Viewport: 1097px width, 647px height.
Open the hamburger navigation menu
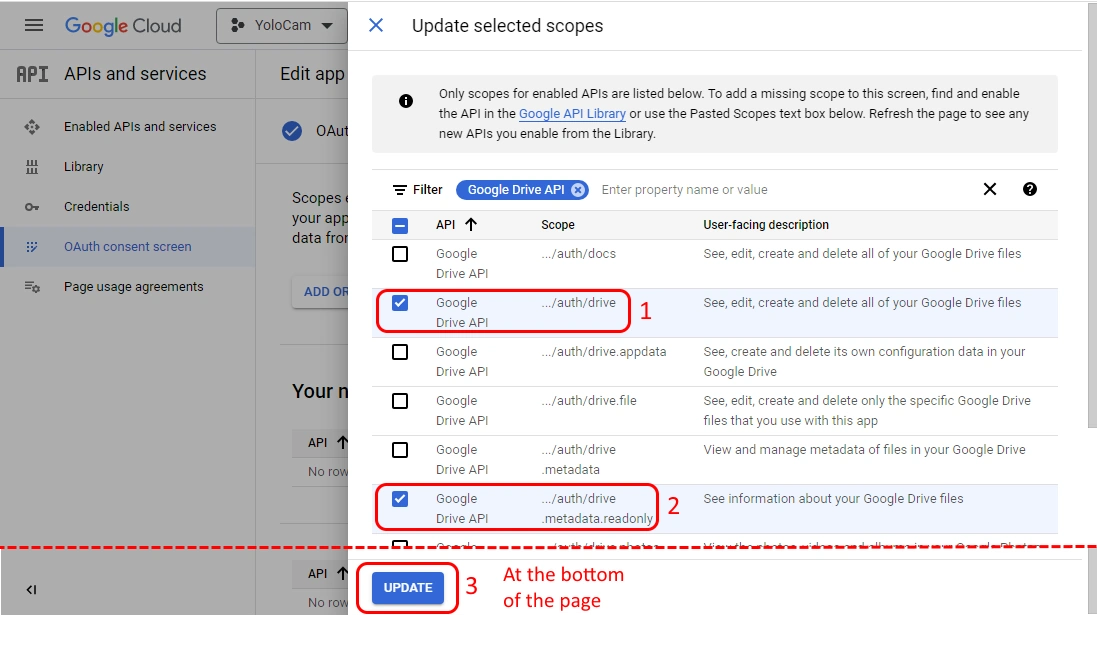tap(34, 25)
